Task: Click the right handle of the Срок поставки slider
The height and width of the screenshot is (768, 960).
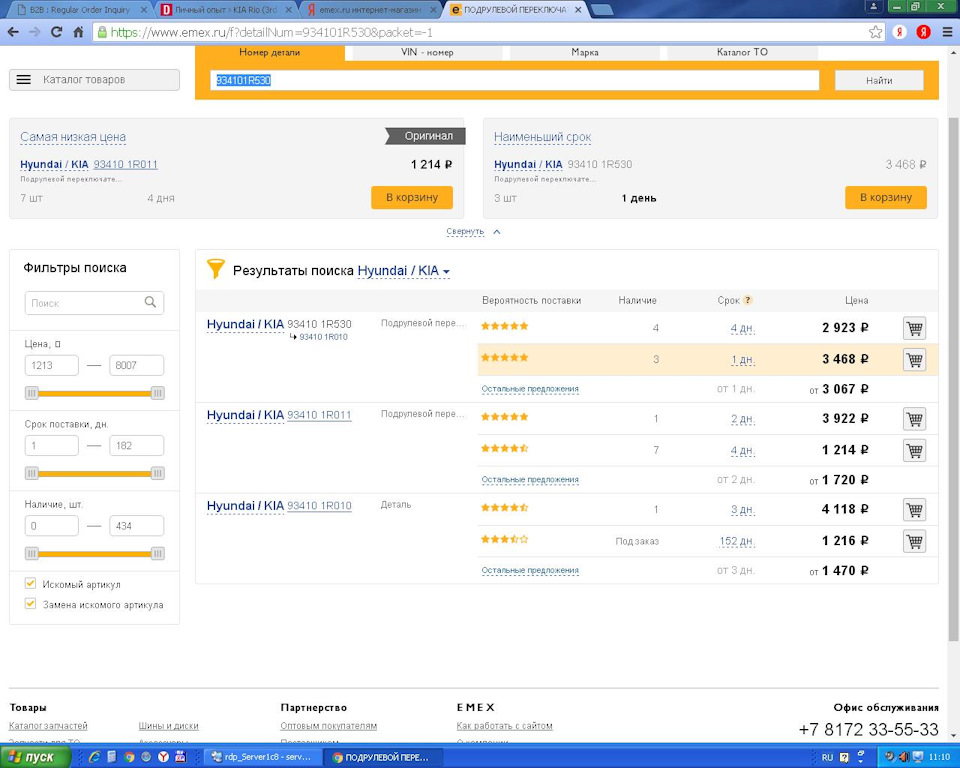Action: (x=157, y=473)
